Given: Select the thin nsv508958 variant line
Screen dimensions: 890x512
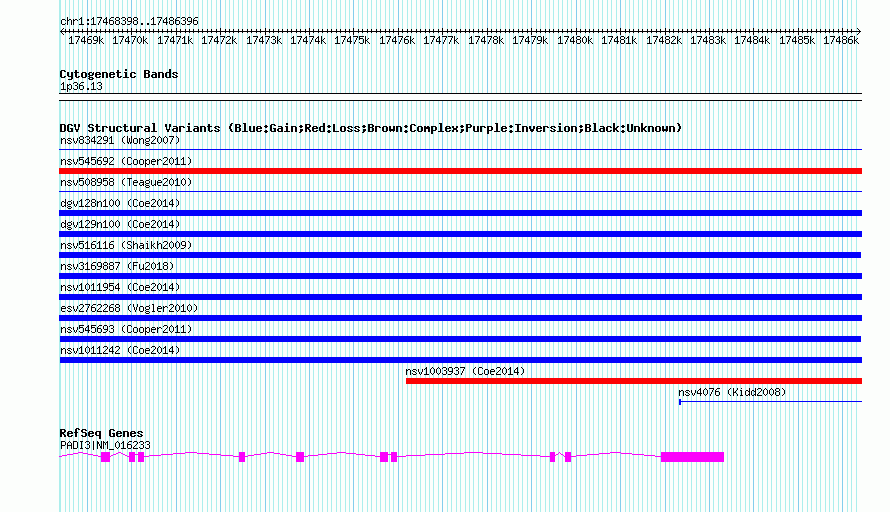Looking at the screenshot, I should [460, 192].
